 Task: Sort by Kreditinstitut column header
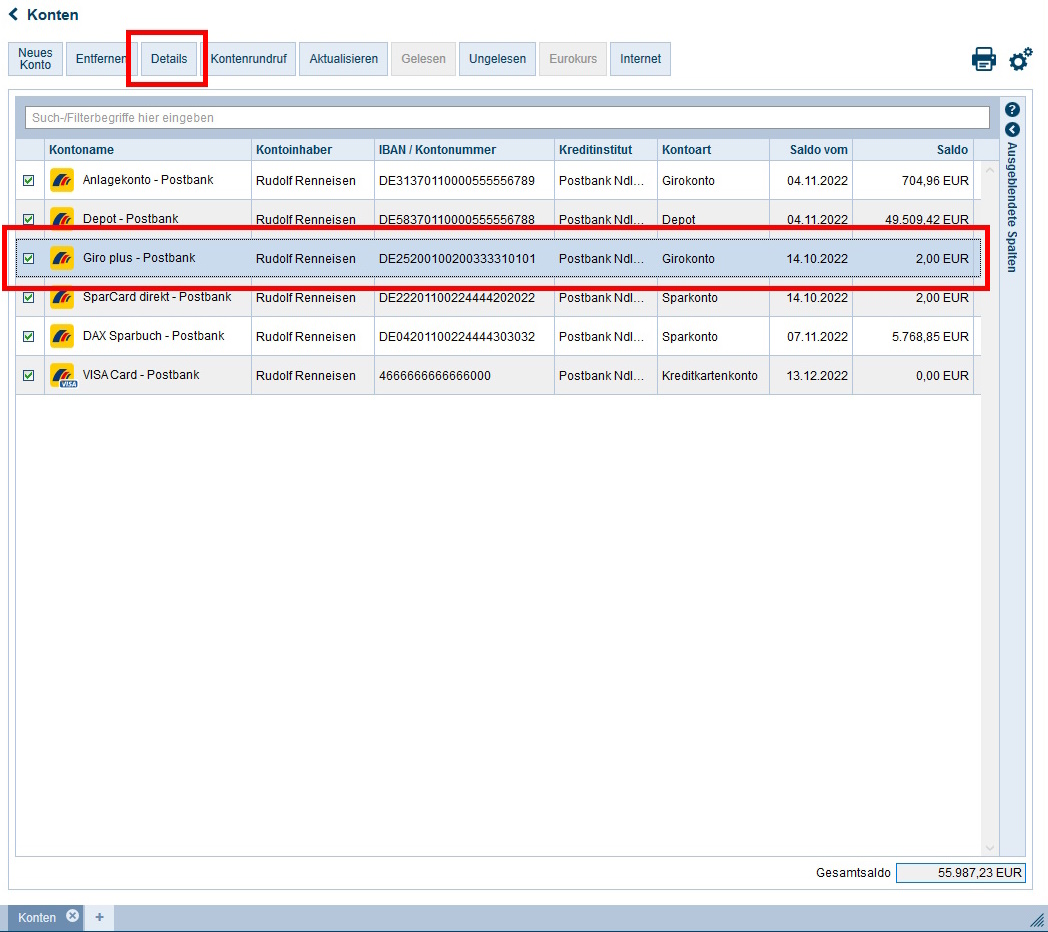click(x=606, y=150)
